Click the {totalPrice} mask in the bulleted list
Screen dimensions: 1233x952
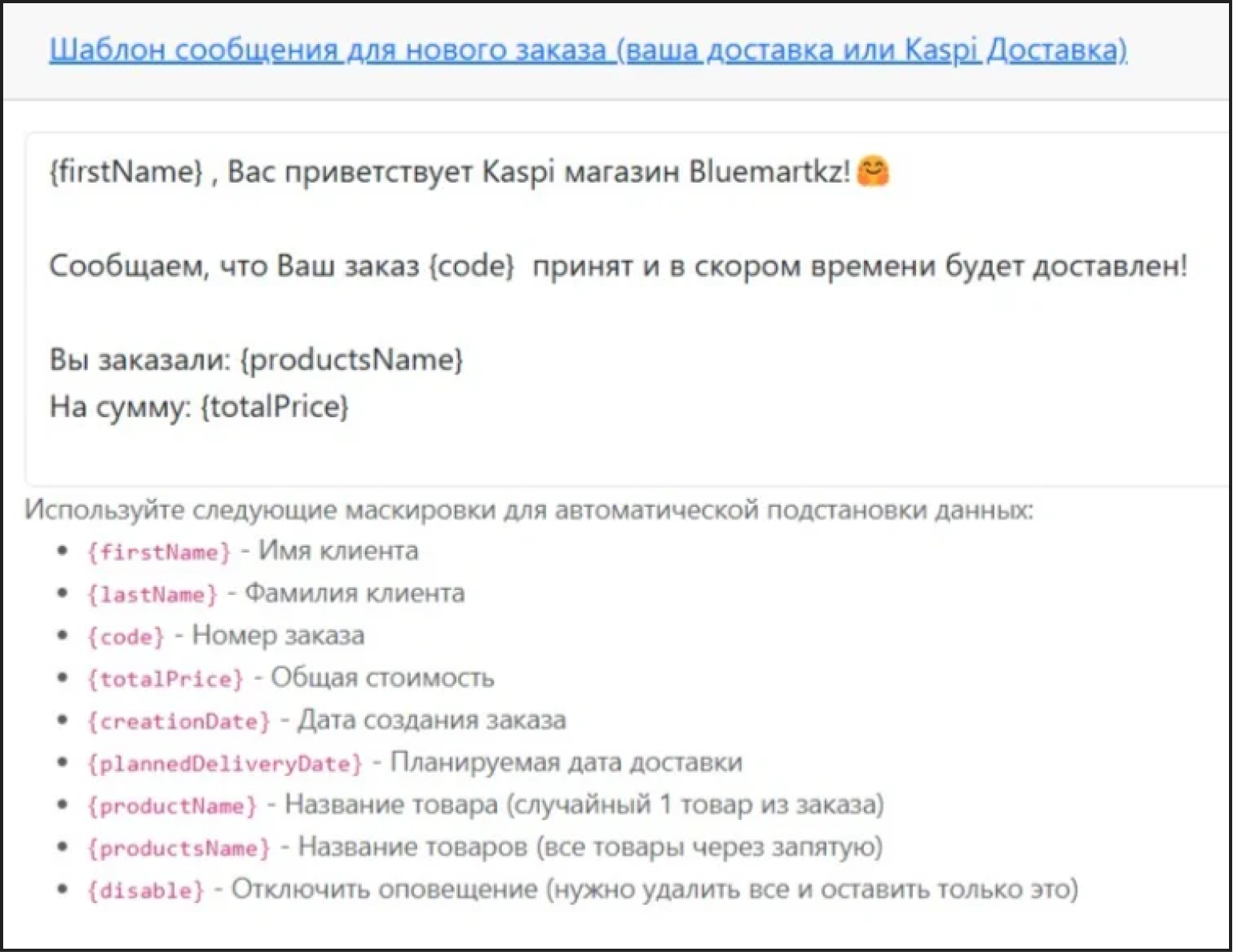[x=165, y=680]
